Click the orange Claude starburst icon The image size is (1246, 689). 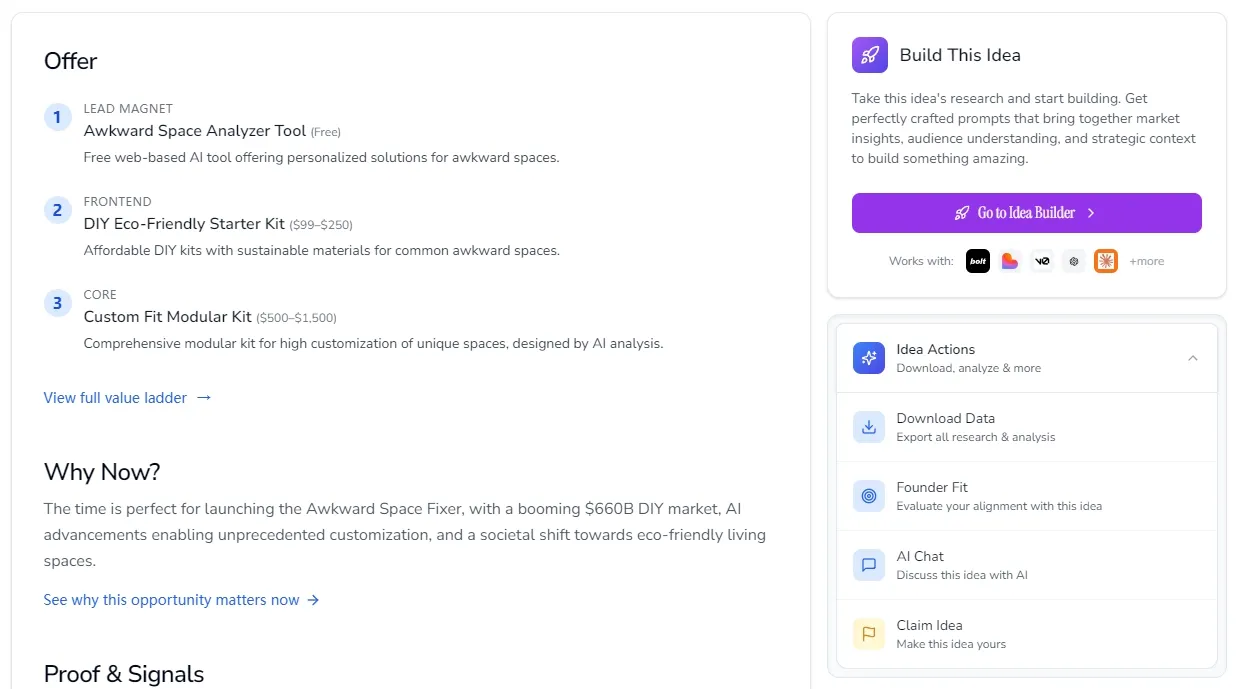[x=1105, y=261]
